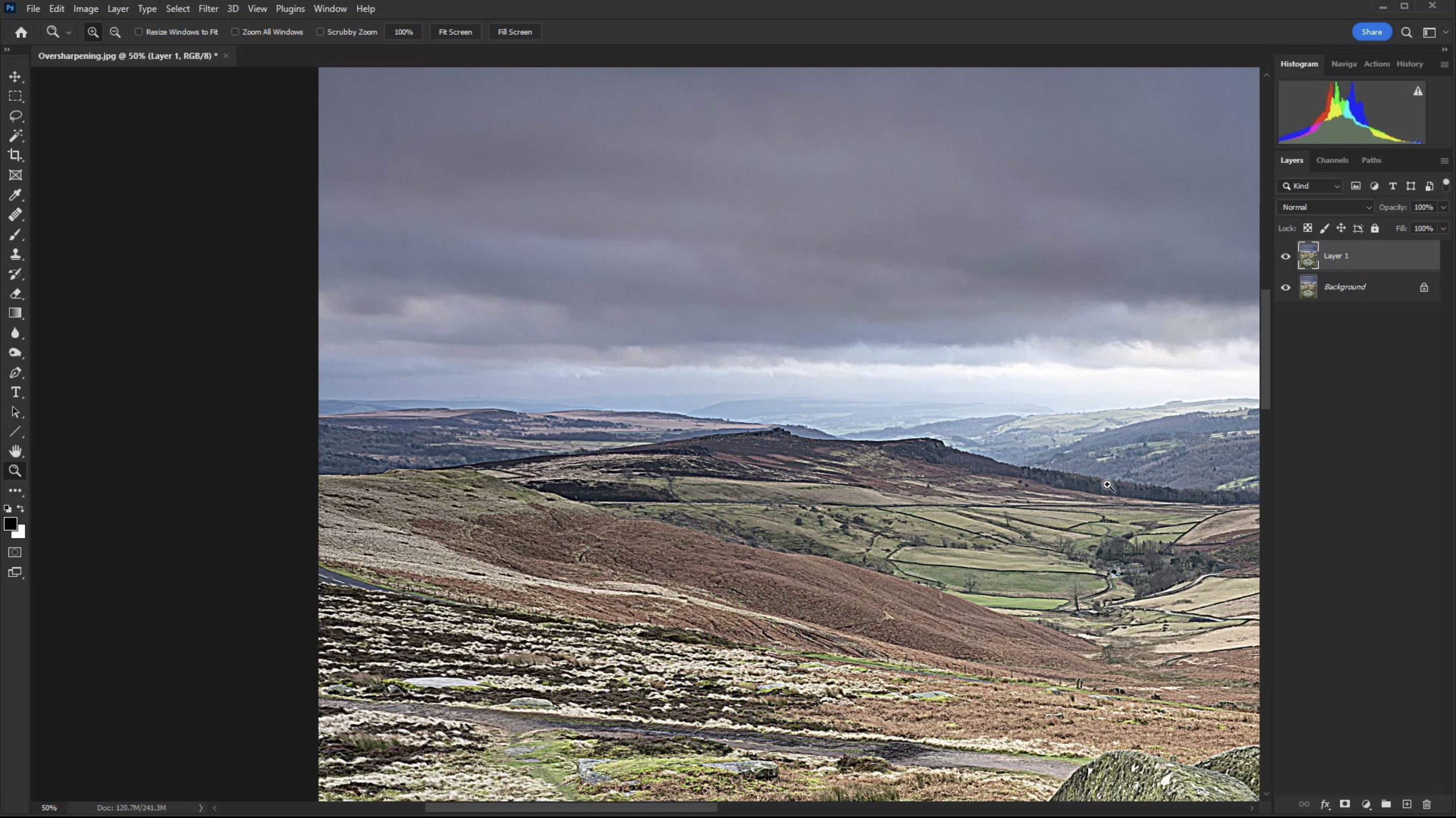Hide the Background layer
This screenshot has height=818, width=1456.
click(x=1285, y=287)
